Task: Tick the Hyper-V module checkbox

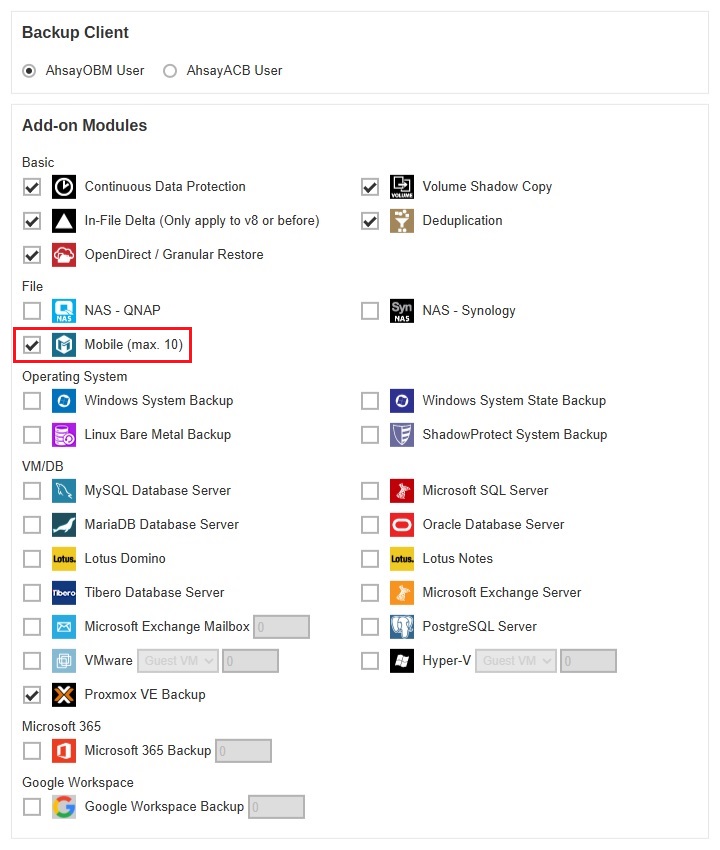Action: (x=370, y=661)
